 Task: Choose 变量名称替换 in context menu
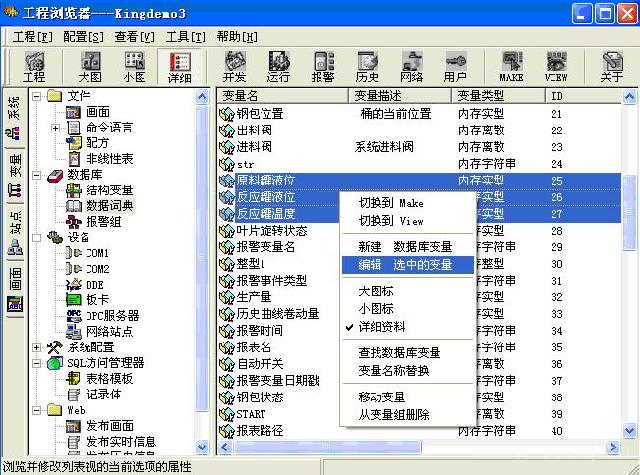pos(407,371)
